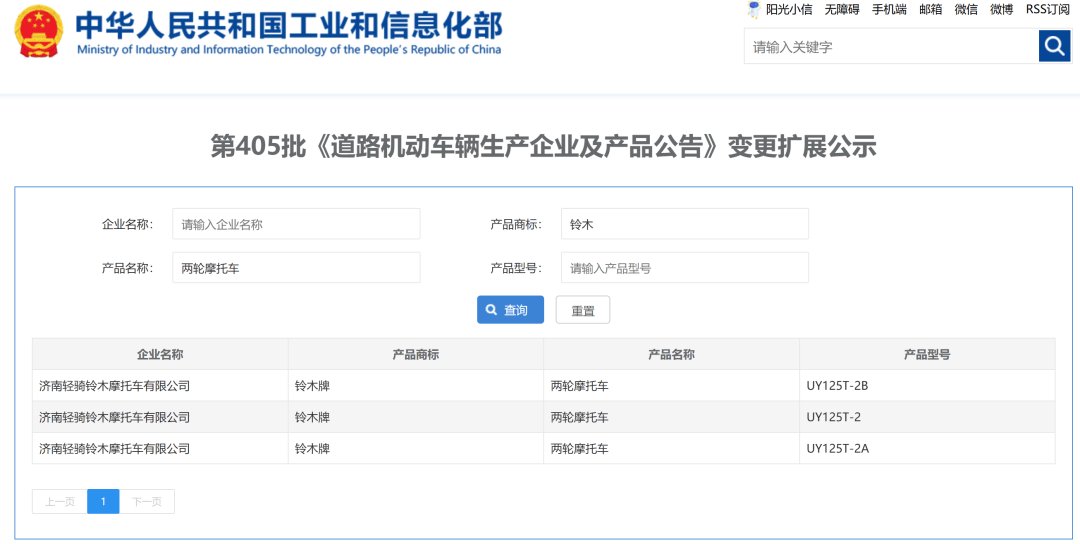Click the company name in the UY125T-2B row

(114, 386)
